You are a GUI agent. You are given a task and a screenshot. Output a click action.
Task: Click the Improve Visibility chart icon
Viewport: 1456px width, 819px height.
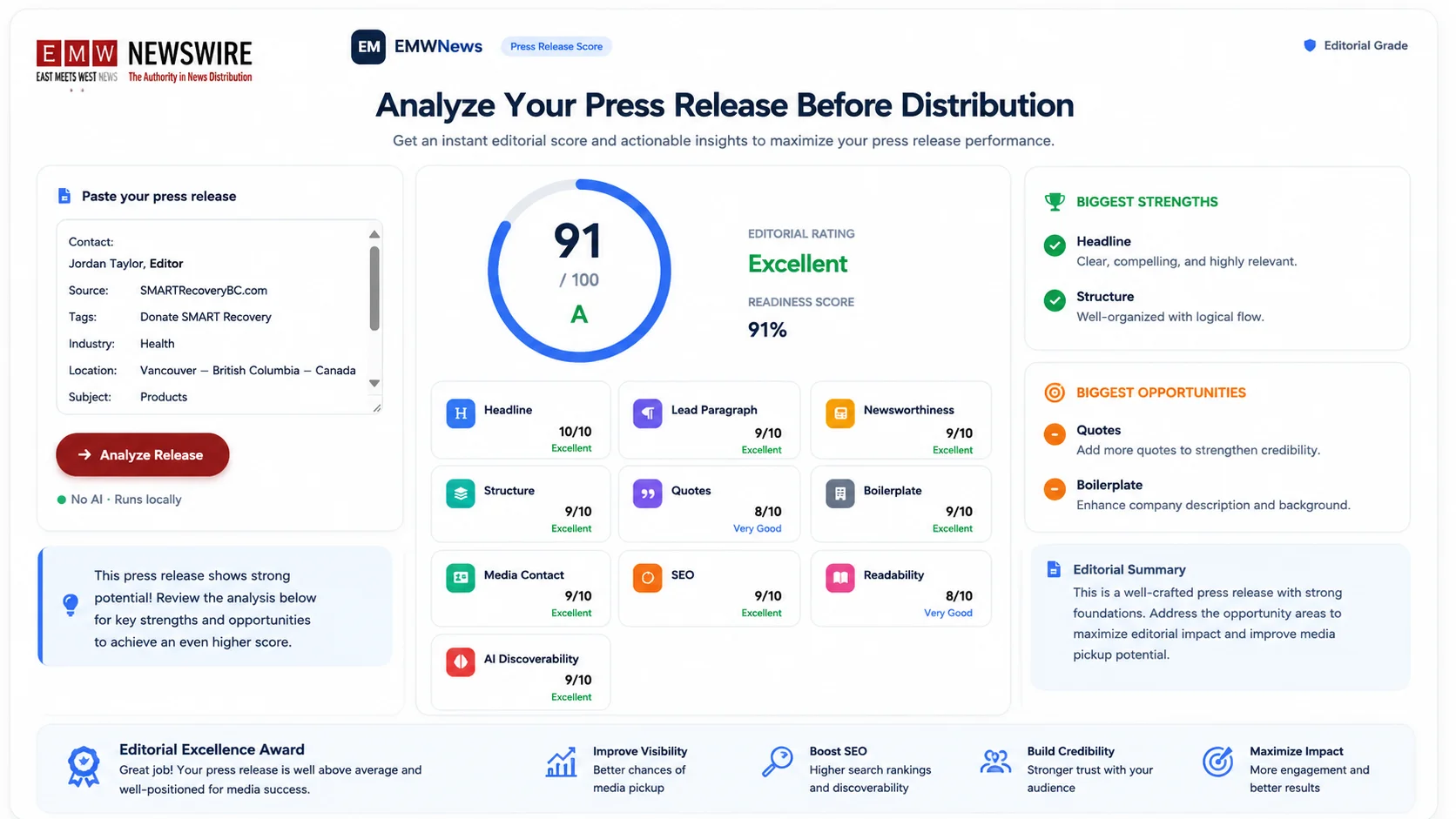(x=562, y=762)
